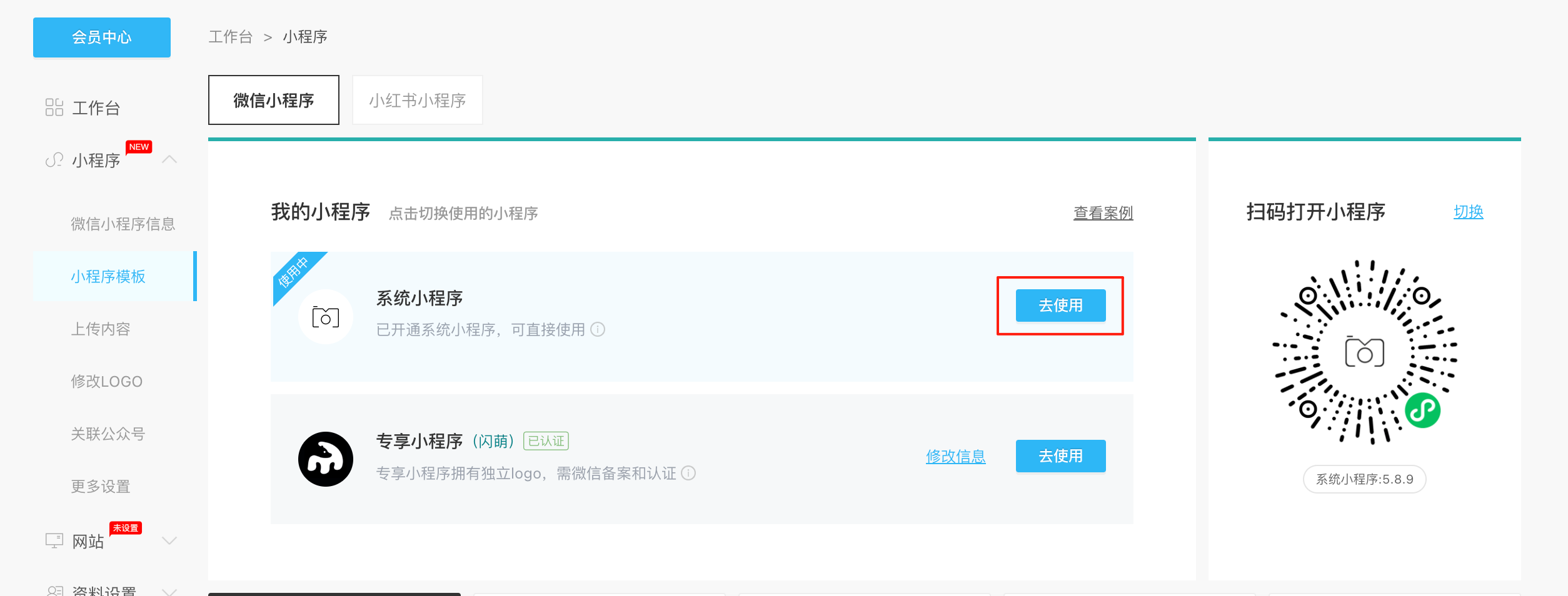Expand the 网站 sidebar section chevron
Screen dimensions: 1568x596
[x=169, y=540]
